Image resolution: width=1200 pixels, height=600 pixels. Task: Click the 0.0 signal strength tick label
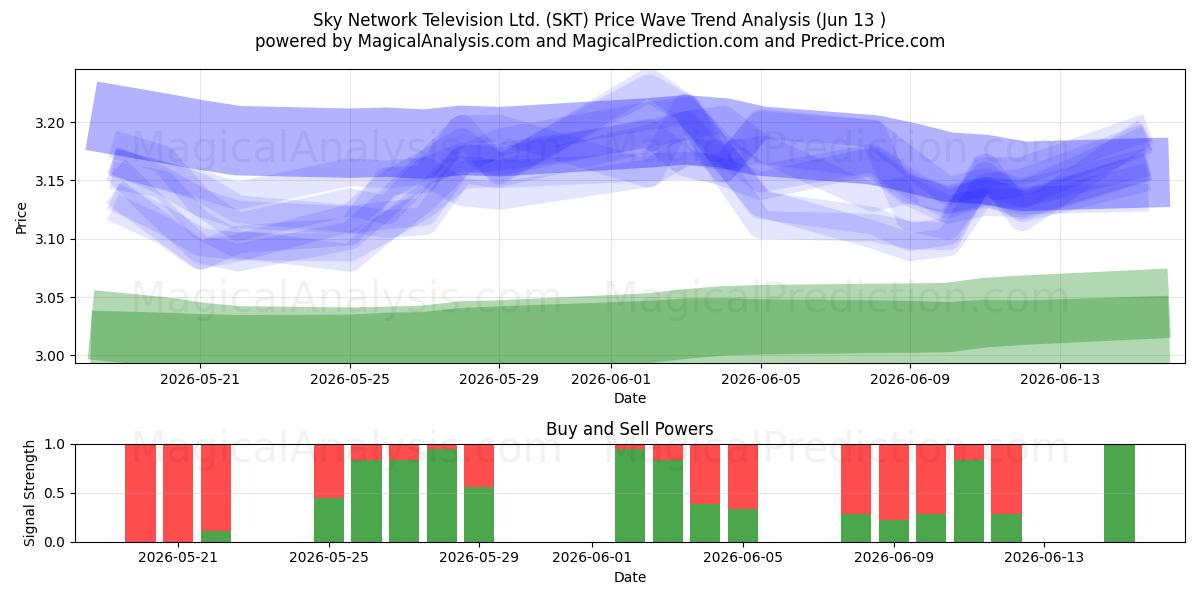coord(57,542)
